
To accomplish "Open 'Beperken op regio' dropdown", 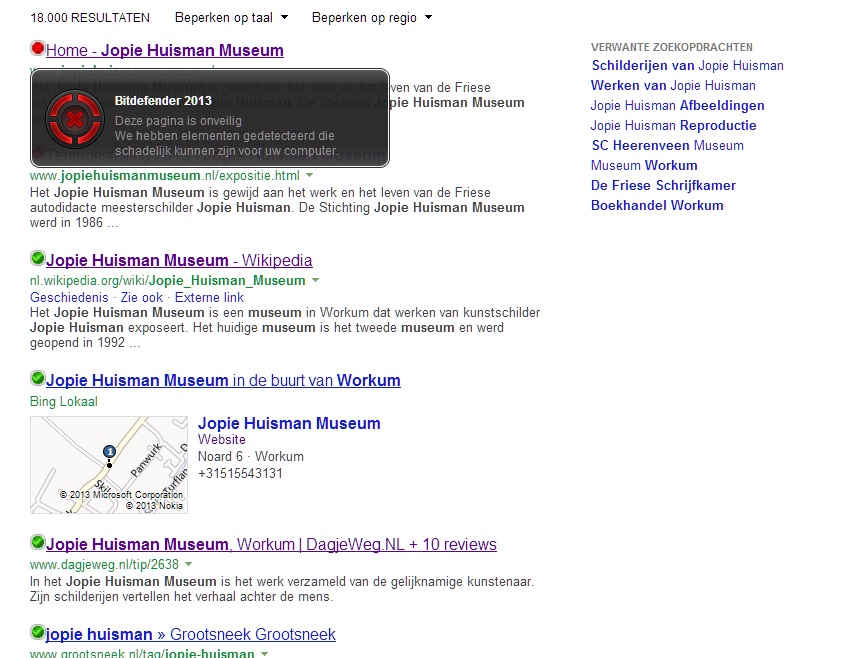I will click(371, 18).
